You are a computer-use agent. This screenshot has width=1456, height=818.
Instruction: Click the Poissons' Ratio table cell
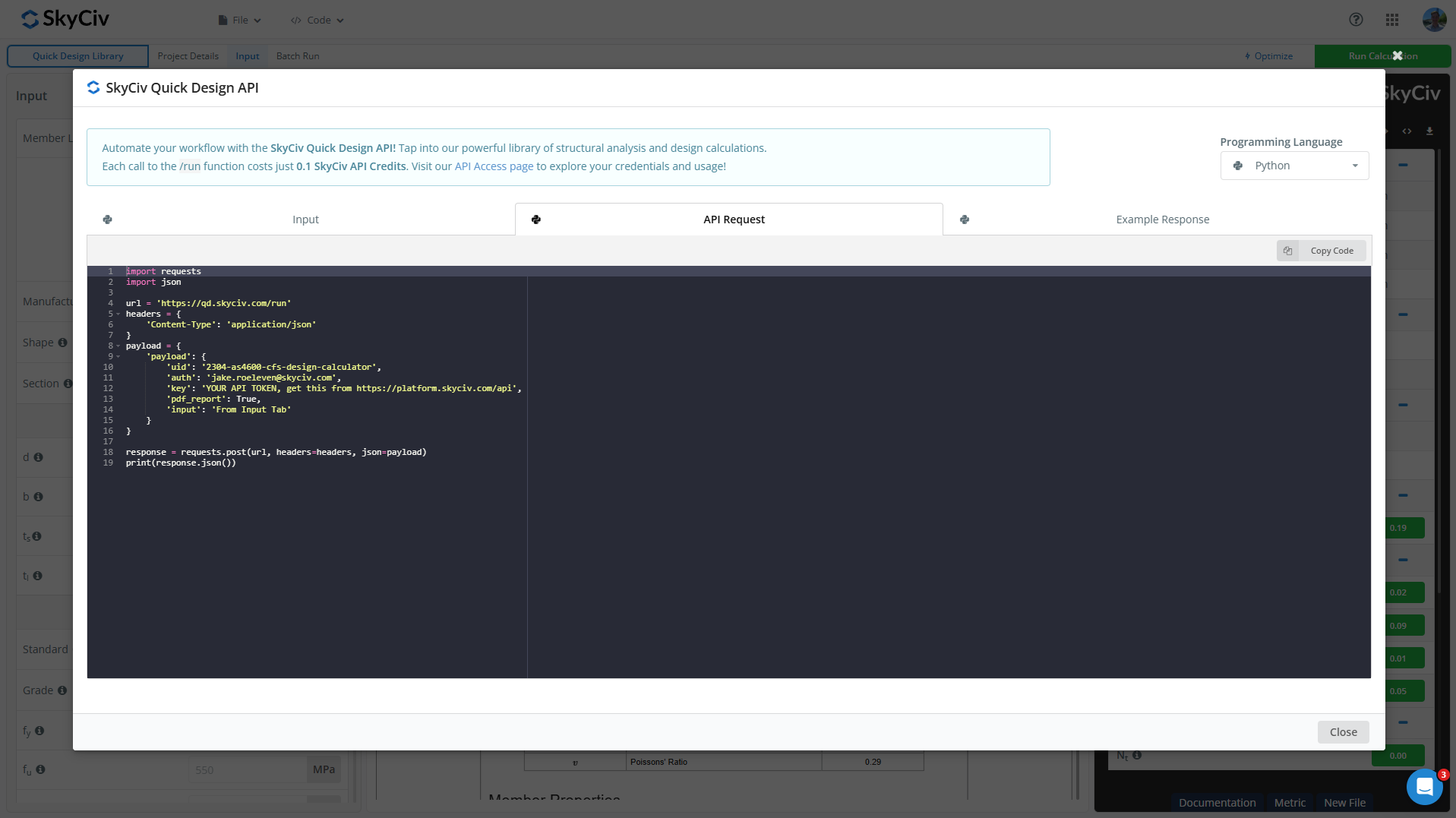point(724,762)
